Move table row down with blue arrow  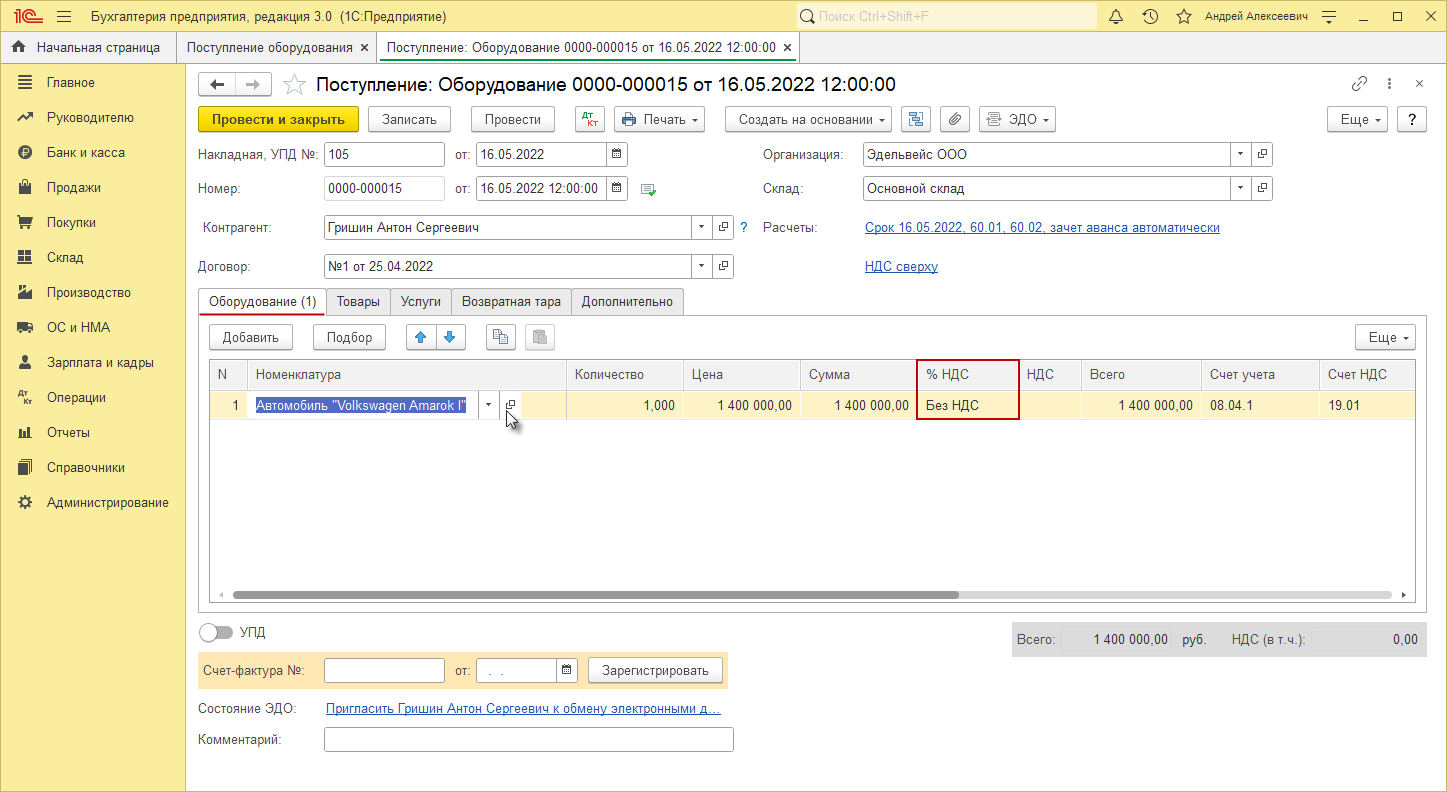coord(450,337)
